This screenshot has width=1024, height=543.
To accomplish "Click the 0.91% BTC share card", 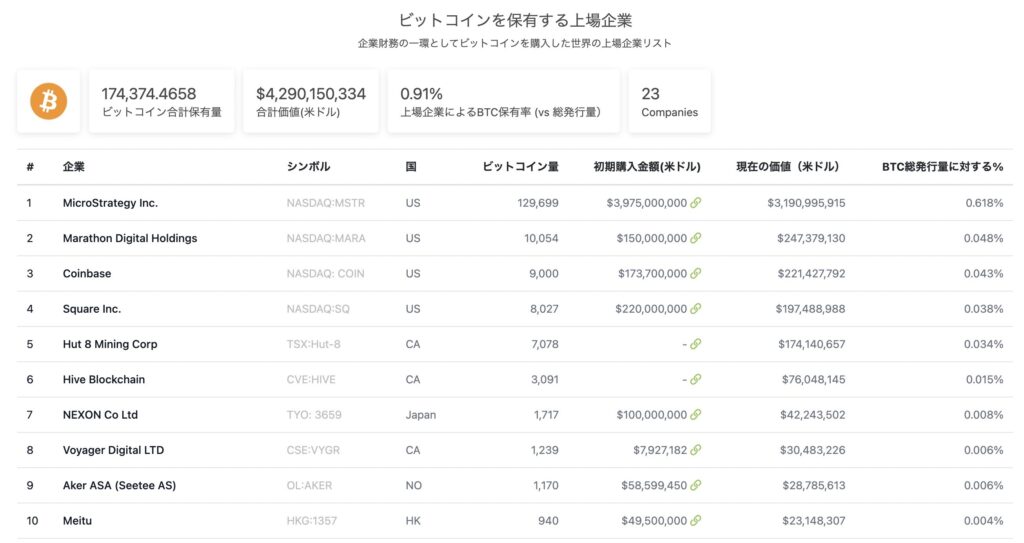I will click(504, 101).
